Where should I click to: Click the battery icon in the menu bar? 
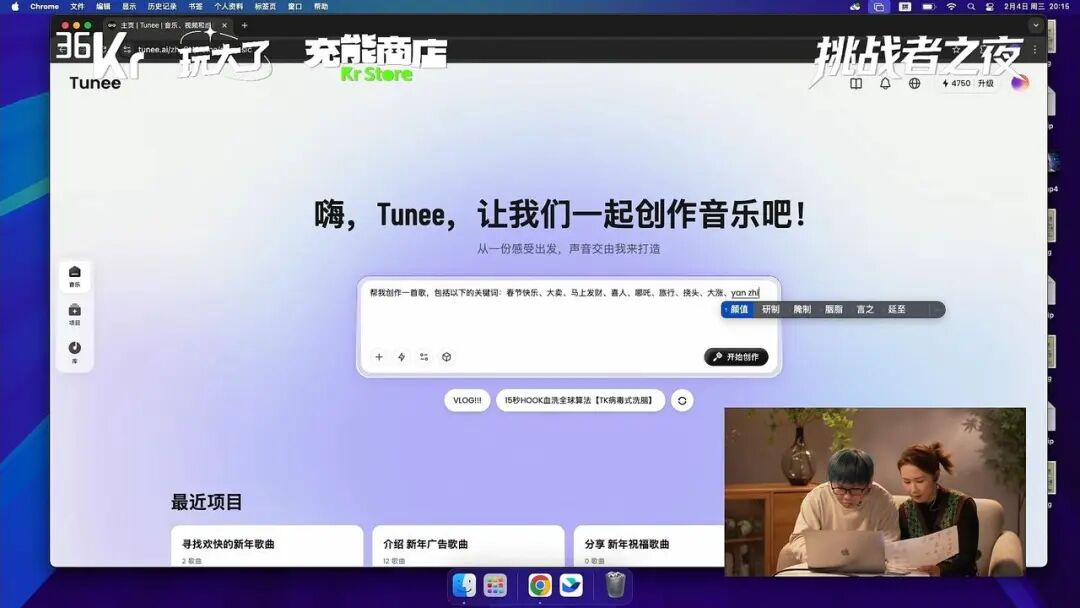pyautogui.click(x=928, y=6)
